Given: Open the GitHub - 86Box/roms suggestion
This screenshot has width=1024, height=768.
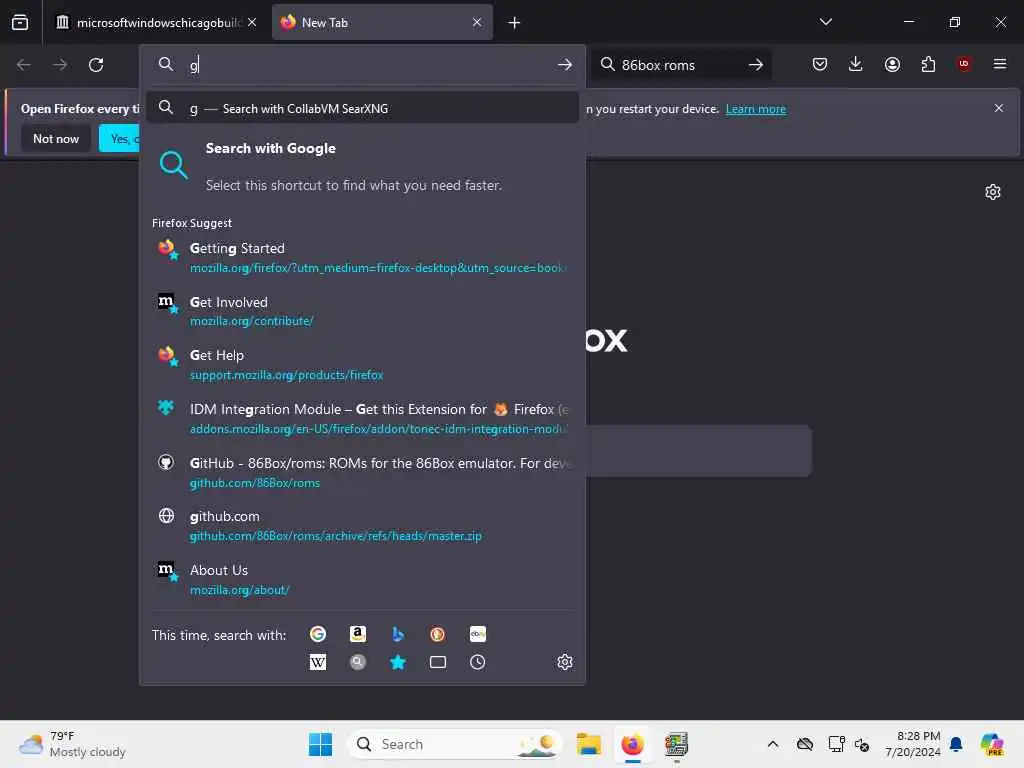Looking at the screenshot, I should [x=362, y=472].
